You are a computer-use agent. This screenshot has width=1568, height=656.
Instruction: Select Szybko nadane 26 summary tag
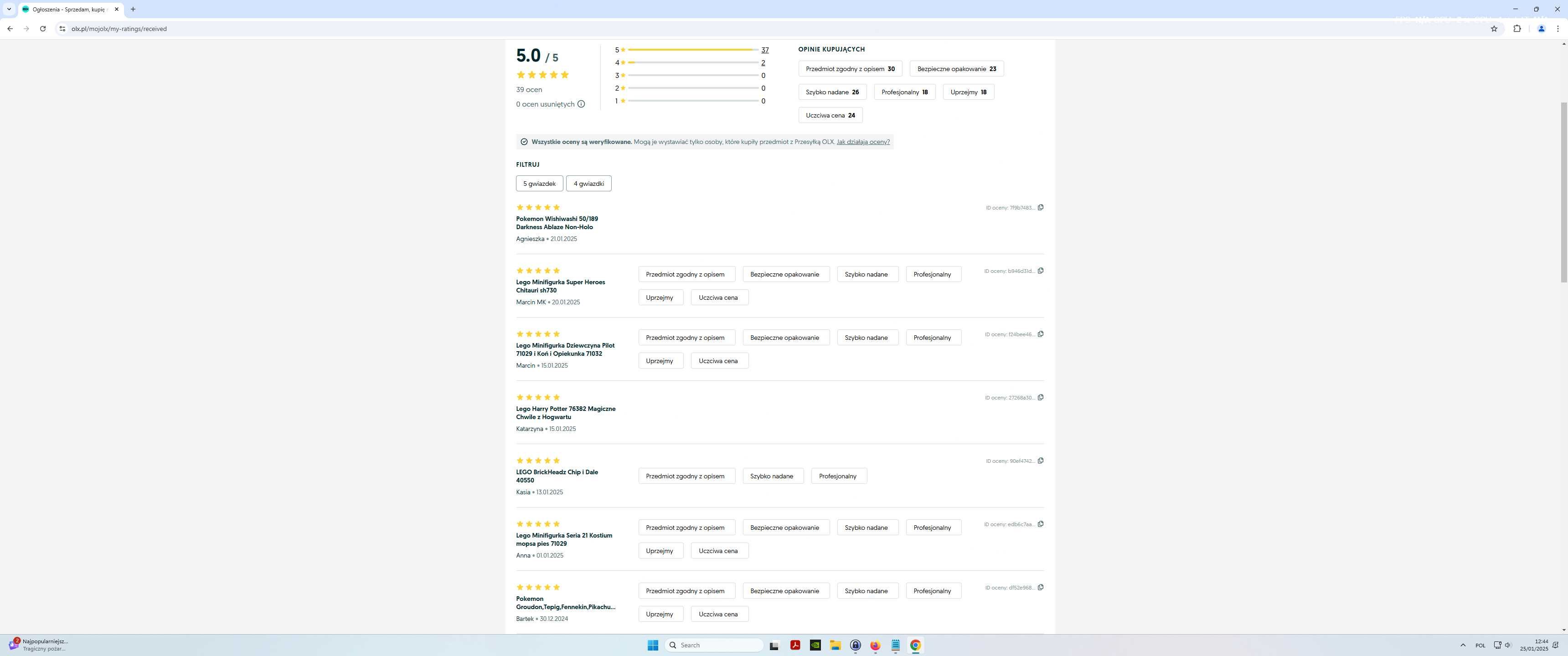(832, 92)
